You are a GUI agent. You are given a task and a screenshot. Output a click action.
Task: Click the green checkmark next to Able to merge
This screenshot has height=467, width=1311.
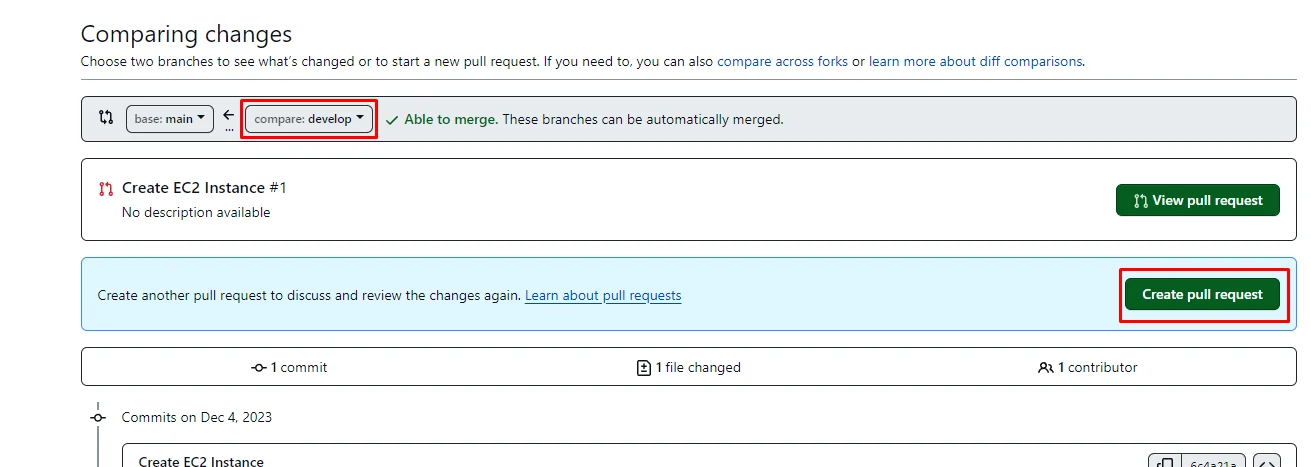(391, 119)
